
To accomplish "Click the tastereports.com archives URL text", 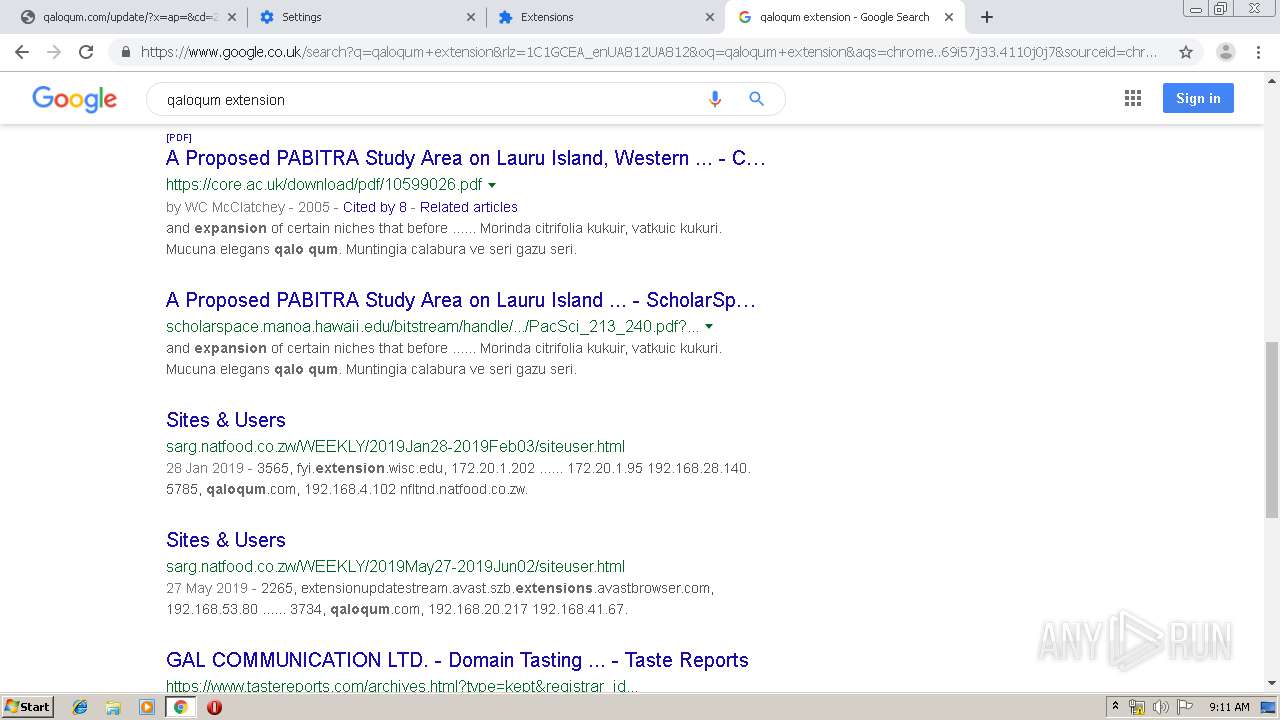I will [402, 686].
